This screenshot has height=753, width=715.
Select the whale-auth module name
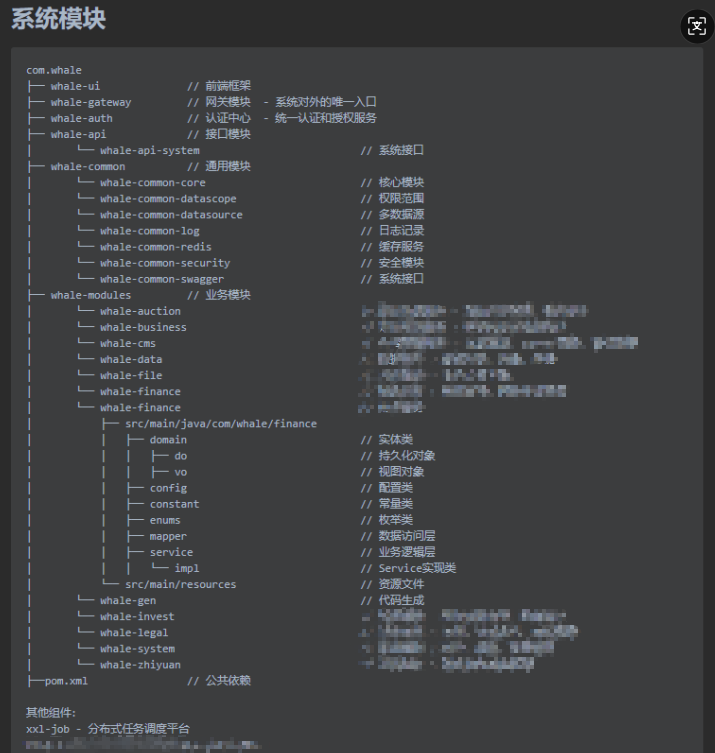82,118
